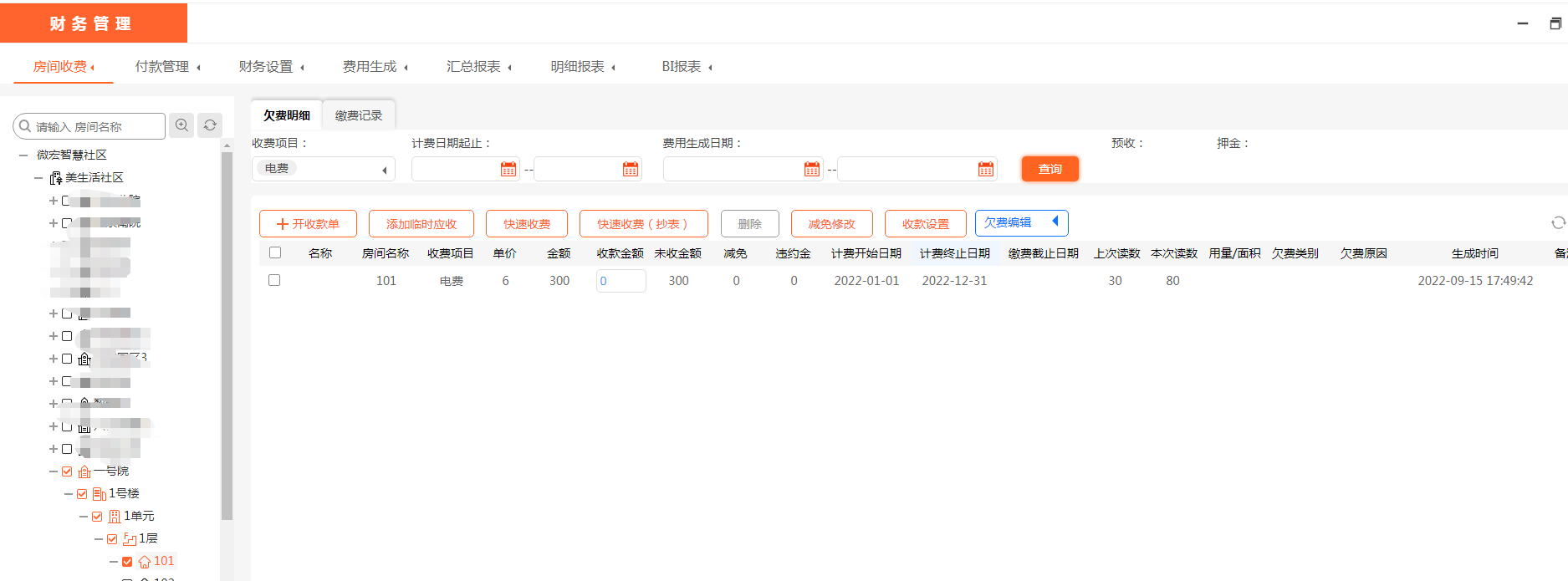This screenshot has width=1568, height=581.
Task: Click the orange 查询 button
Action: point(1050,169)
